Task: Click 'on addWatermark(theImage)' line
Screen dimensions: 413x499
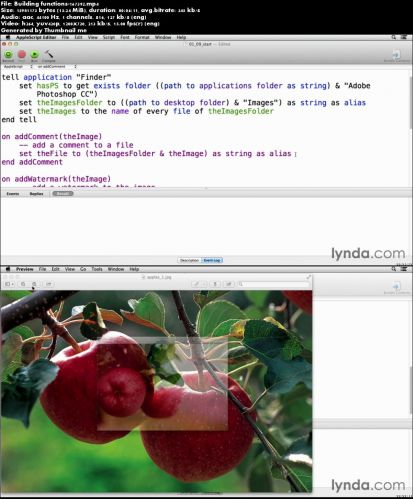Action: (x=56, y=179)
